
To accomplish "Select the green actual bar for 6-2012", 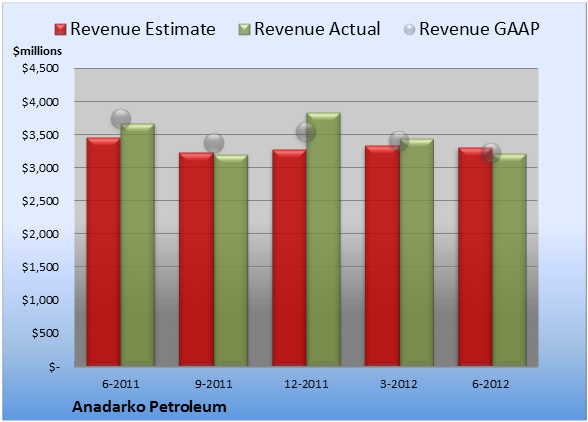I will [509, 260].
